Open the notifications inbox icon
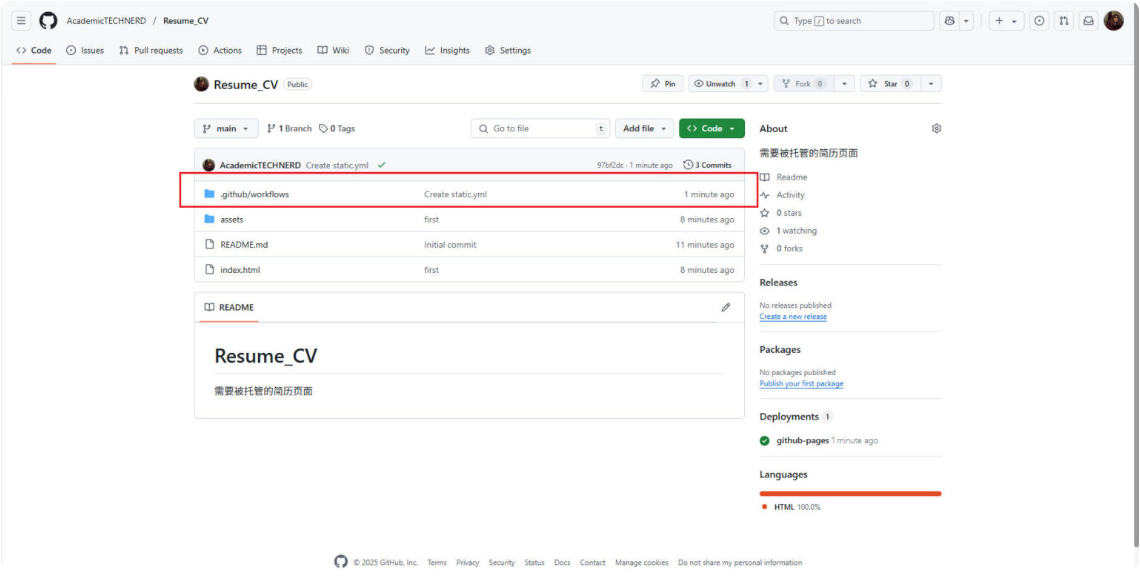 [1088, 21]
